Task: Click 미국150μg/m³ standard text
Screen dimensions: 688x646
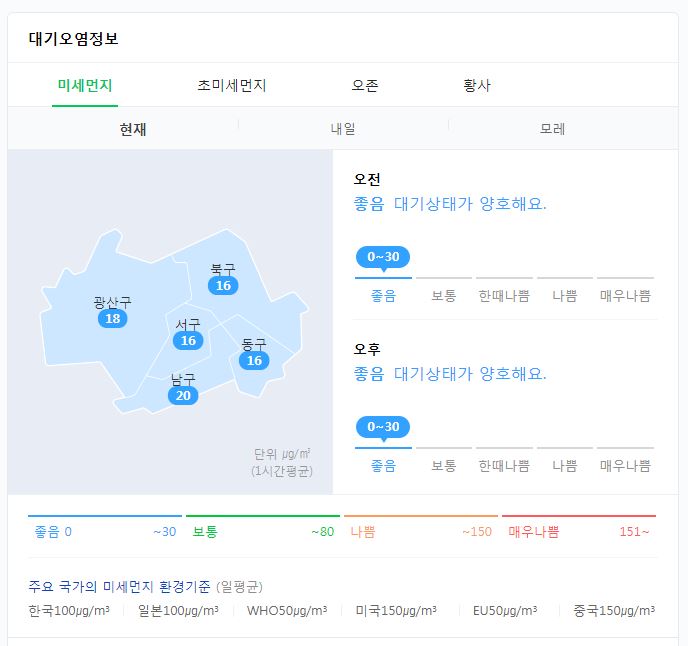Action: click(396, 610)
